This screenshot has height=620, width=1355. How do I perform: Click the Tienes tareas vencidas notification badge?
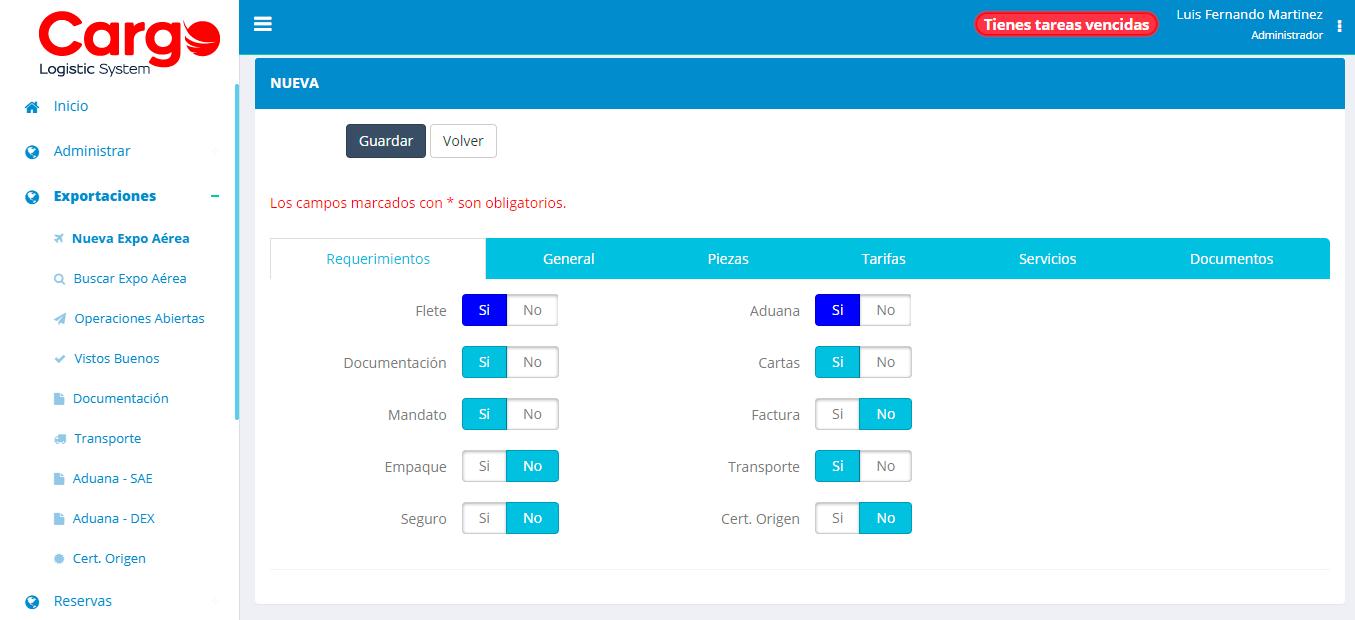point(1066,23)
